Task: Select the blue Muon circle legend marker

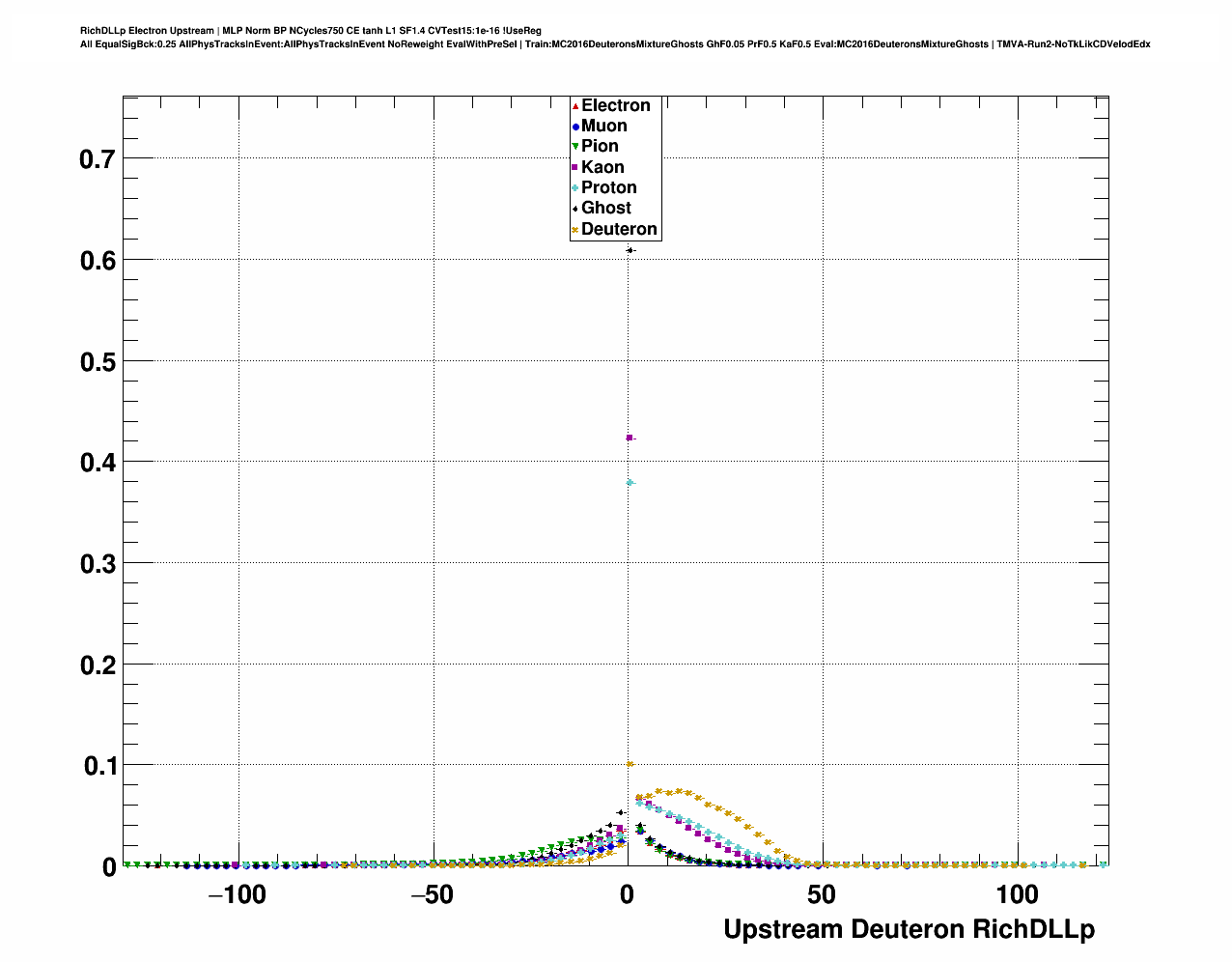Action: coord(575,127)
